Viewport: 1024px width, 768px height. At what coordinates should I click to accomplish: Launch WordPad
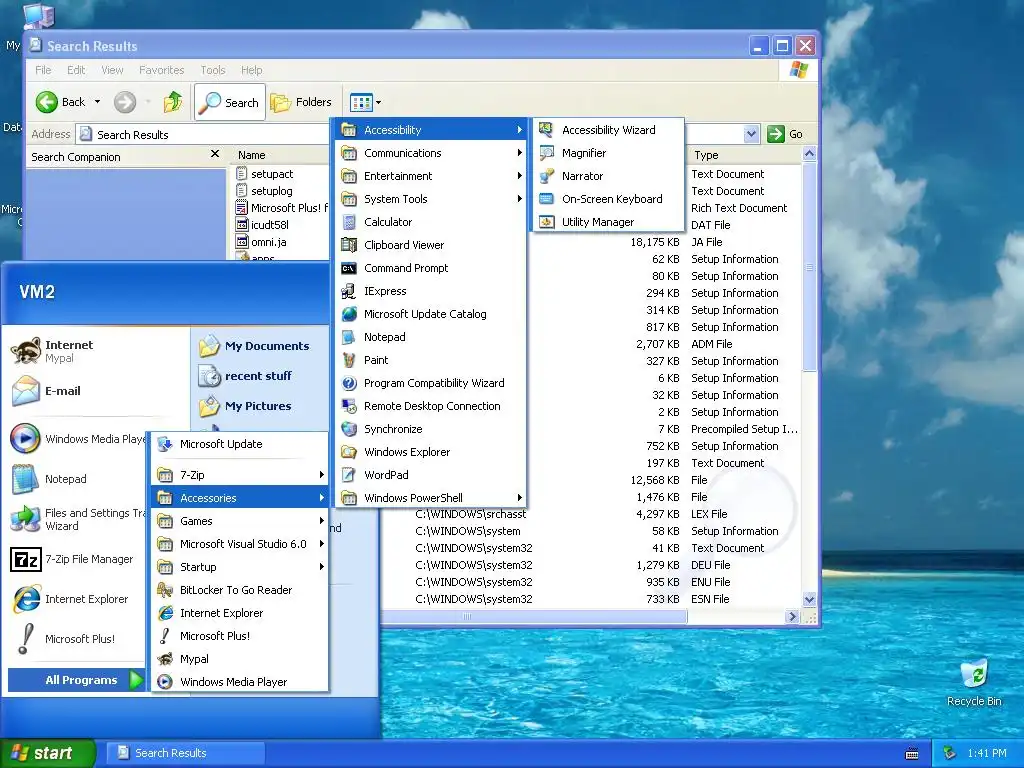coord(431,475)
